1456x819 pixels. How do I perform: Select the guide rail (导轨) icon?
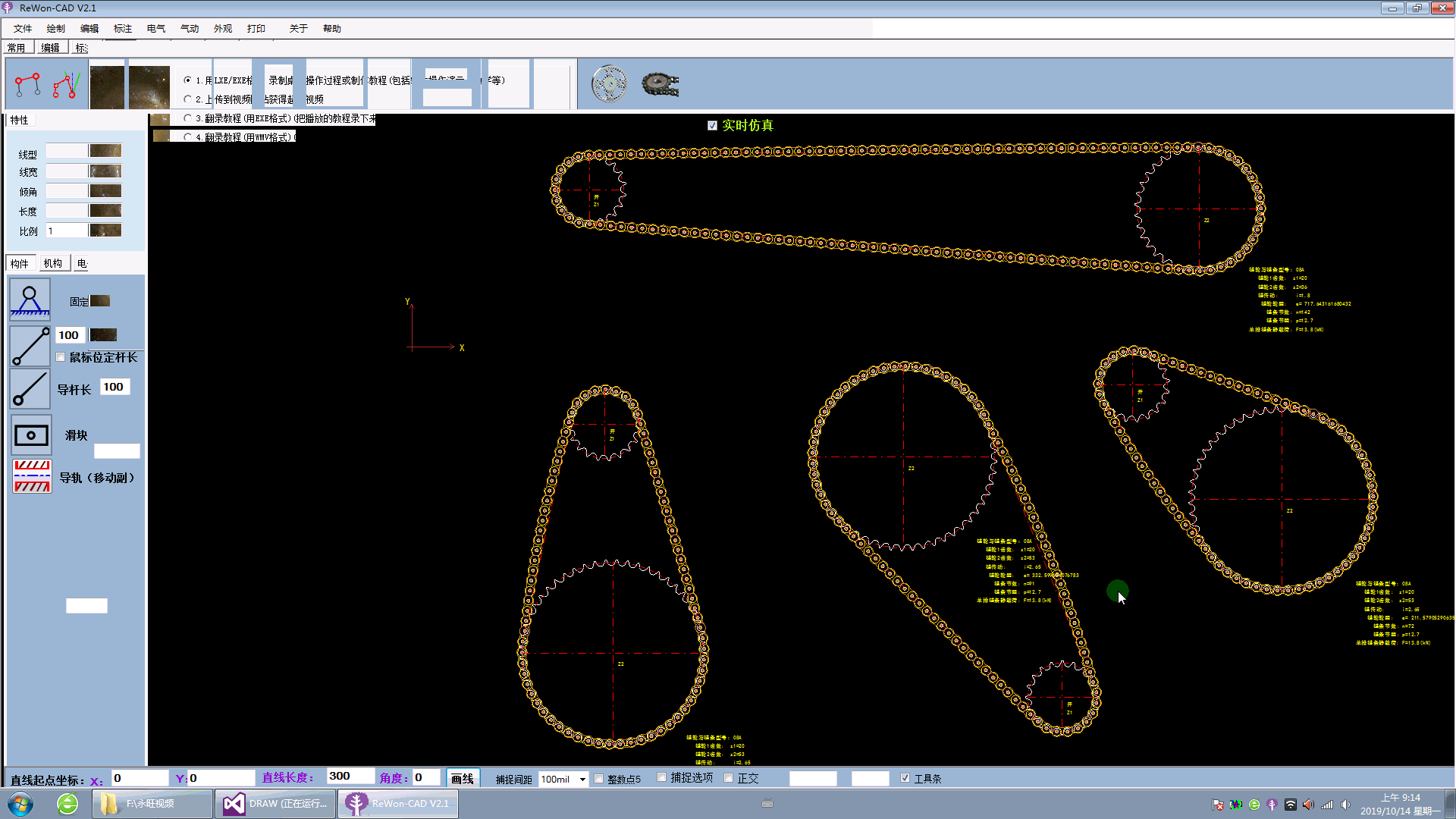point(32,476)
